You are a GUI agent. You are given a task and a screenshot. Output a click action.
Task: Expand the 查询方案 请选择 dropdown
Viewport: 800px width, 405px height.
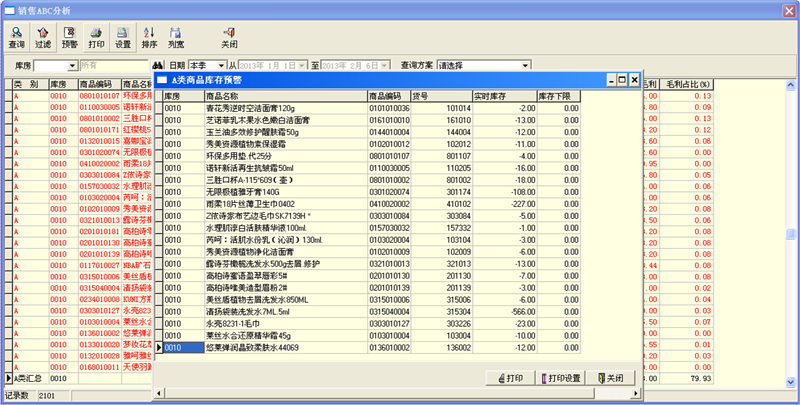[525, 66]
